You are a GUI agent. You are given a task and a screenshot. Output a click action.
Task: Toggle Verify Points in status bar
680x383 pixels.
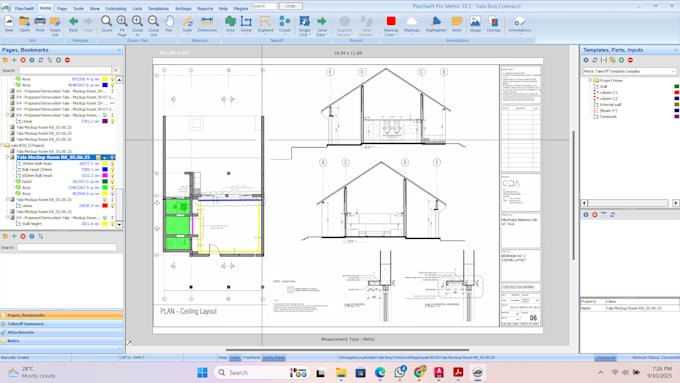(x=274, y=358)
